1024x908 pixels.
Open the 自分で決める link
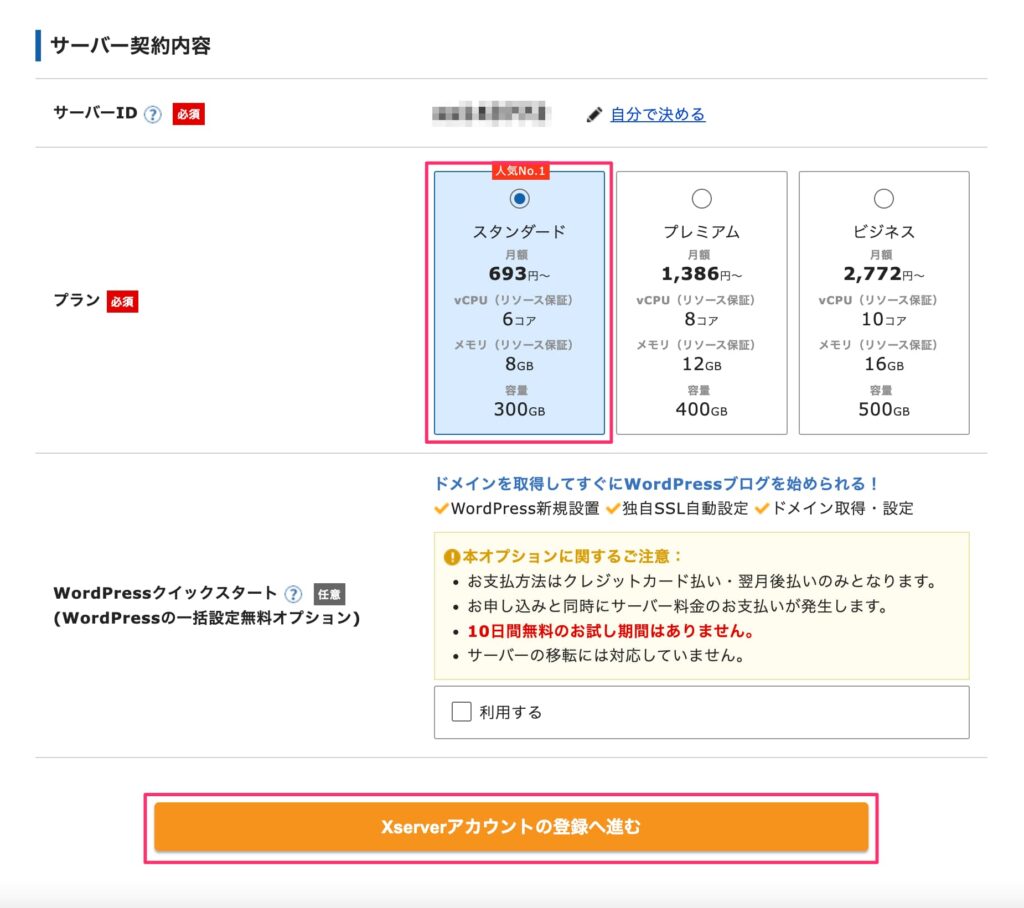658,114
